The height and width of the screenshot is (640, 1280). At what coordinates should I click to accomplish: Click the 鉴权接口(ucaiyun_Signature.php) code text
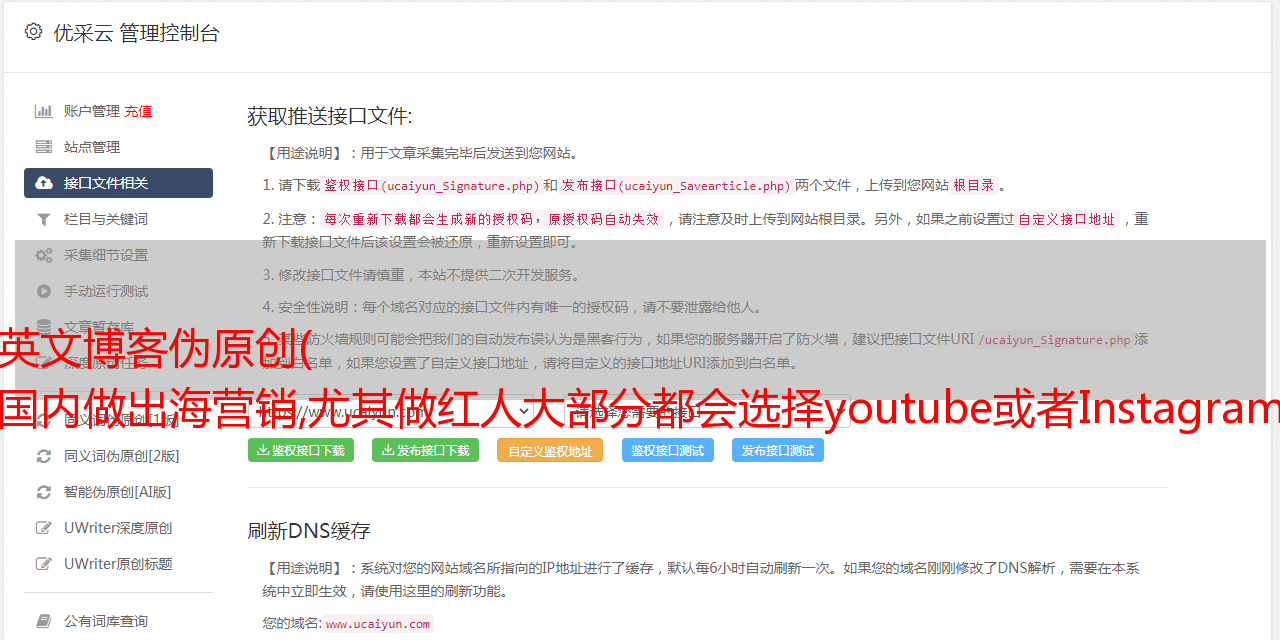pos(431,185)
